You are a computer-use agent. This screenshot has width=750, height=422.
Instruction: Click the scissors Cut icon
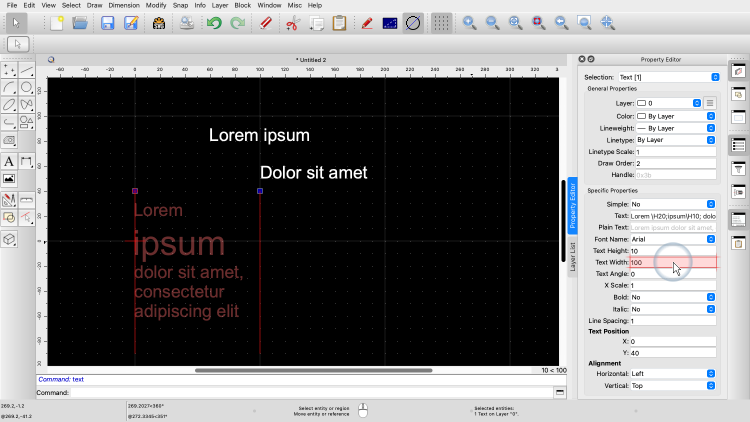292,23
